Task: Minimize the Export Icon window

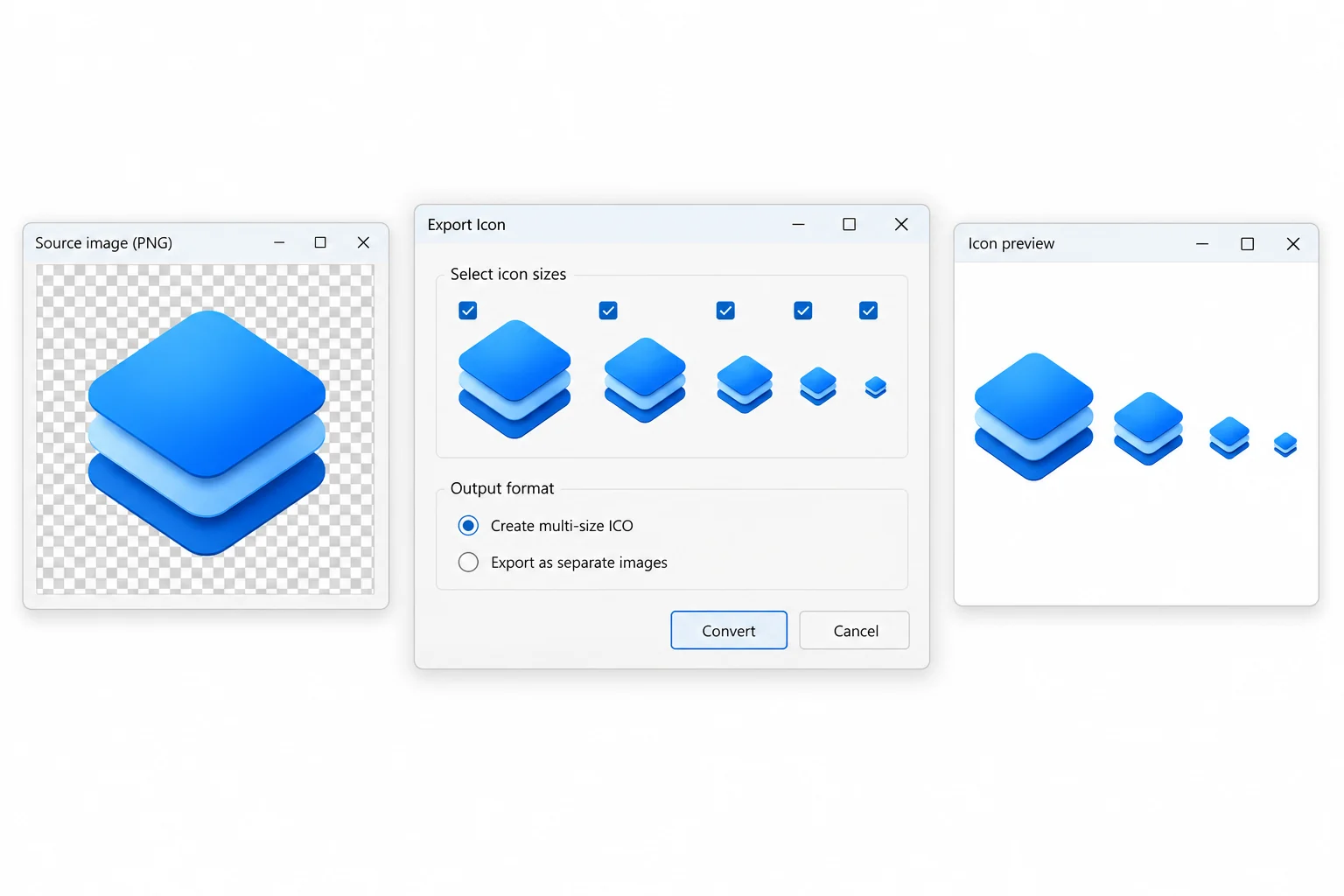Action: pos(798,225)
